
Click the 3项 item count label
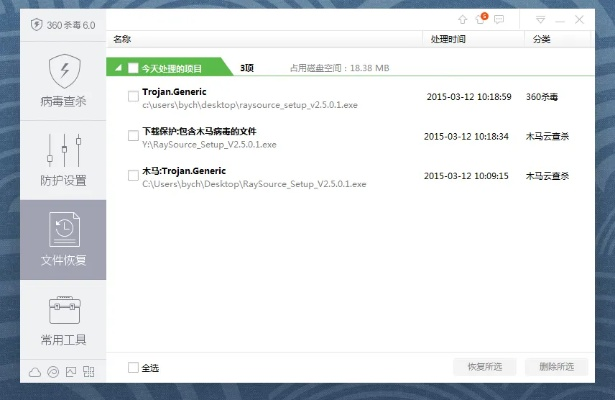[x=247, y=68]
